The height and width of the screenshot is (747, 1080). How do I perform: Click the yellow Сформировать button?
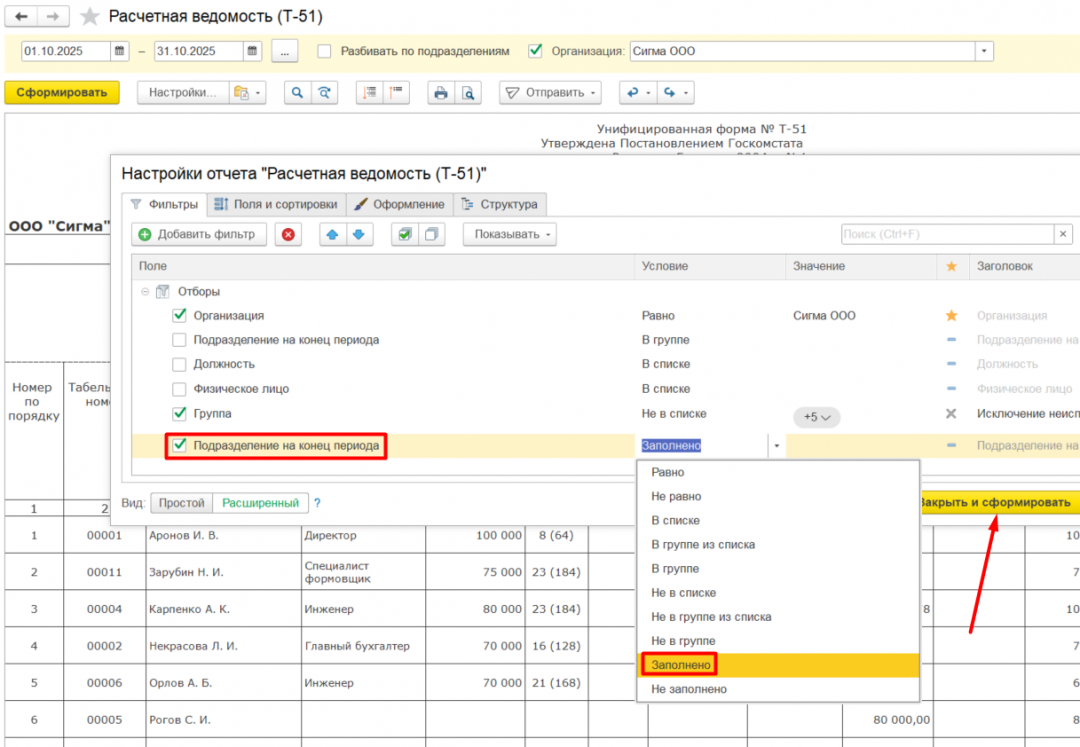click(62, 92)
